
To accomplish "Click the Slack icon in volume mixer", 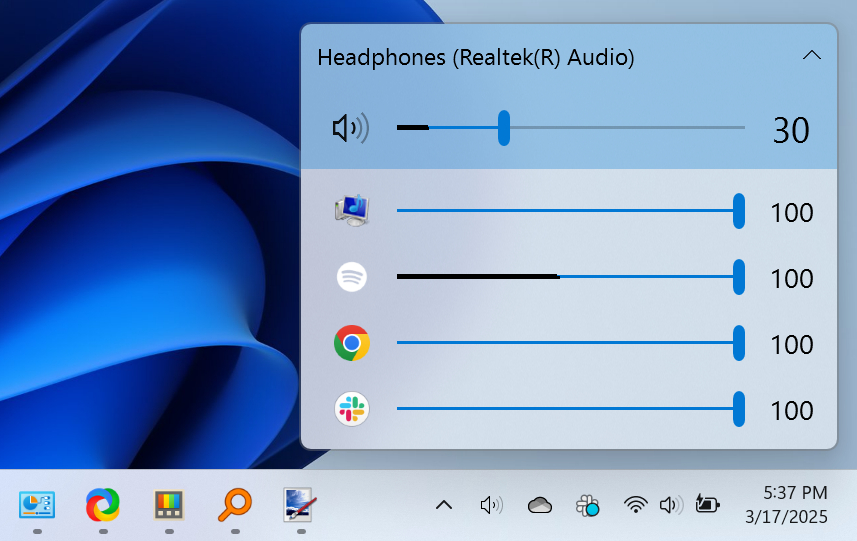I will click(352, 409).
